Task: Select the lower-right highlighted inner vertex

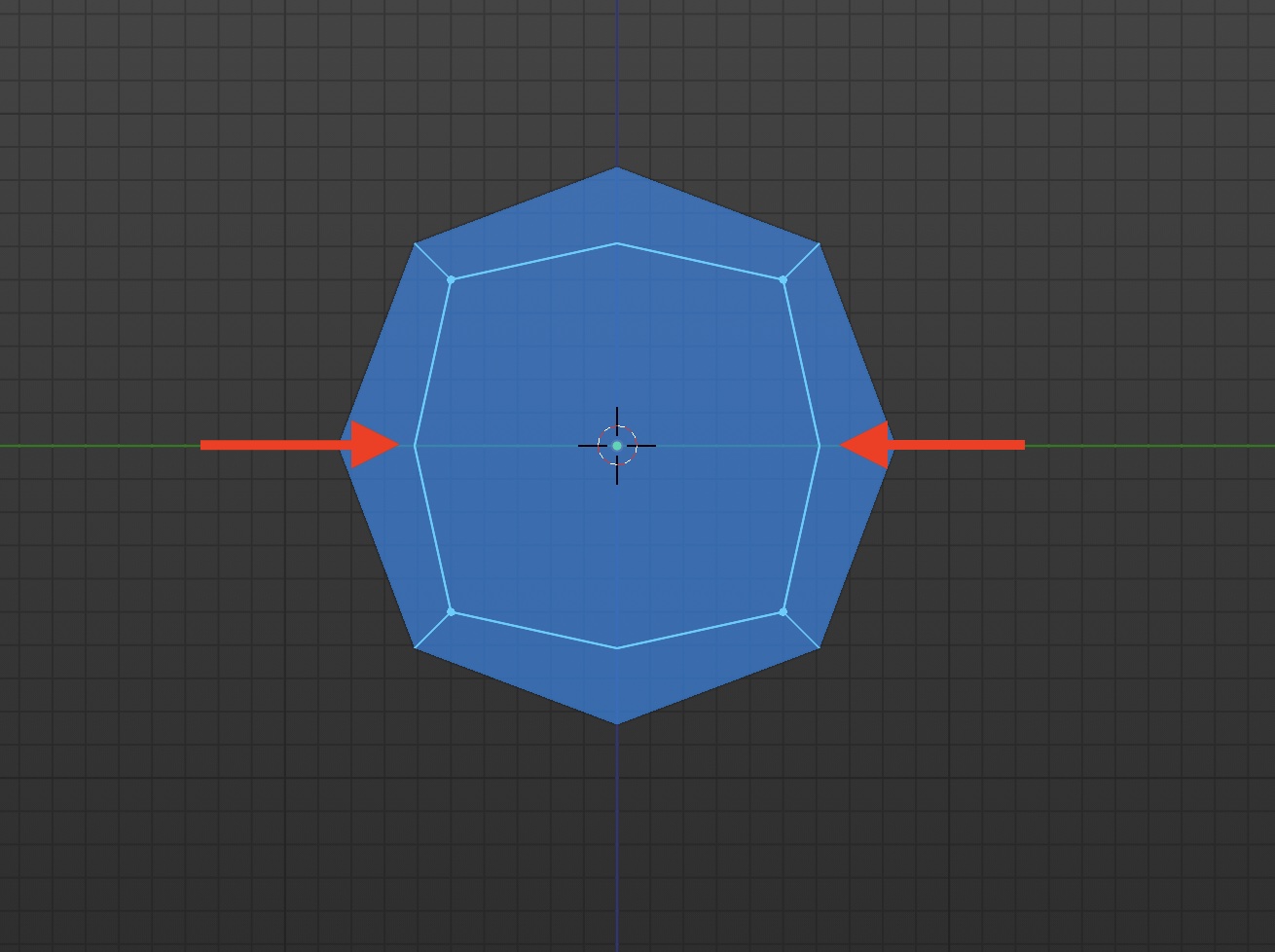Action: click(x=783, y=612)
